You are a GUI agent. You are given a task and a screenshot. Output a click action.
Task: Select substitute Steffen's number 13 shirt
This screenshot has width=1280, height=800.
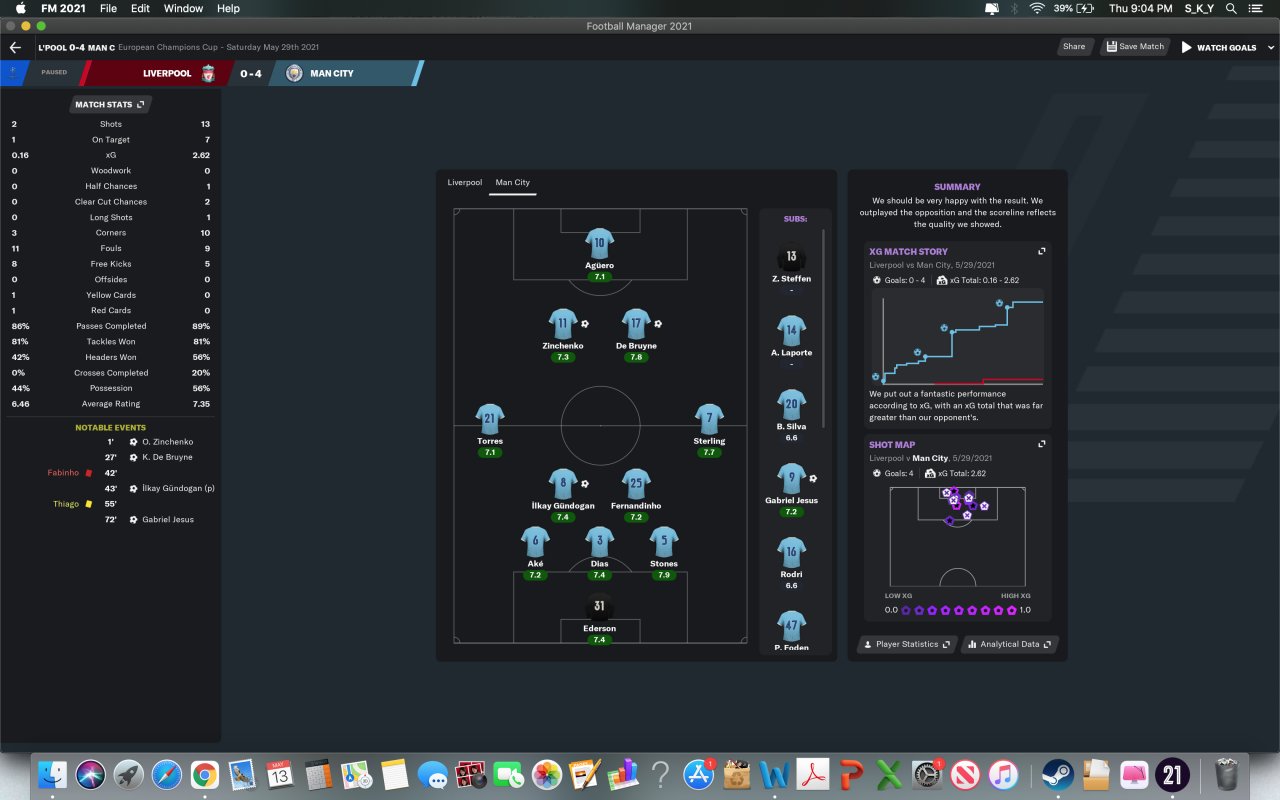click(791, 257)
